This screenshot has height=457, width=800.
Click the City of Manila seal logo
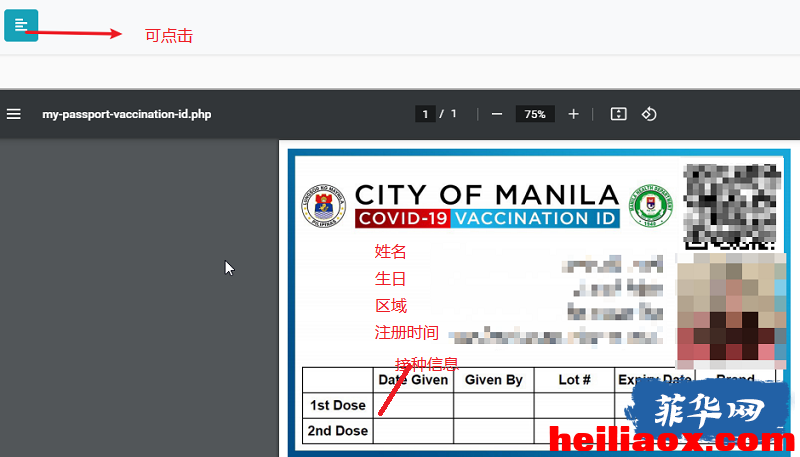[323, 206]
